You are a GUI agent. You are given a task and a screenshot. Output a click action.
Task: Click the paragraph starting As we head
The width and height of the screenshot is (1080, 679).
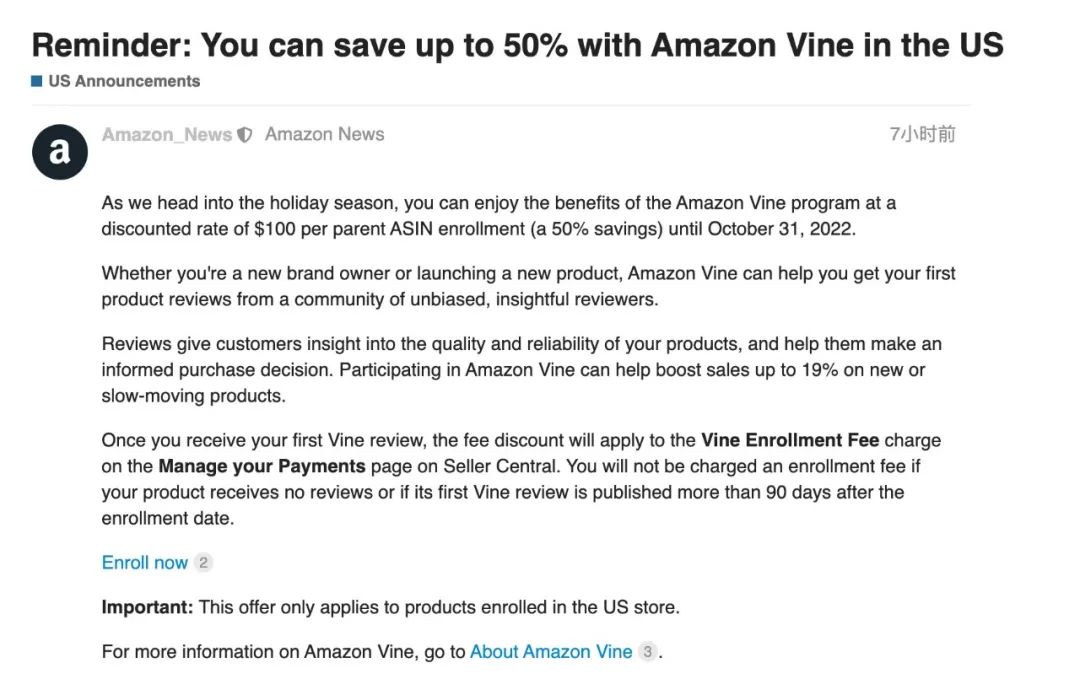(498, 216)
